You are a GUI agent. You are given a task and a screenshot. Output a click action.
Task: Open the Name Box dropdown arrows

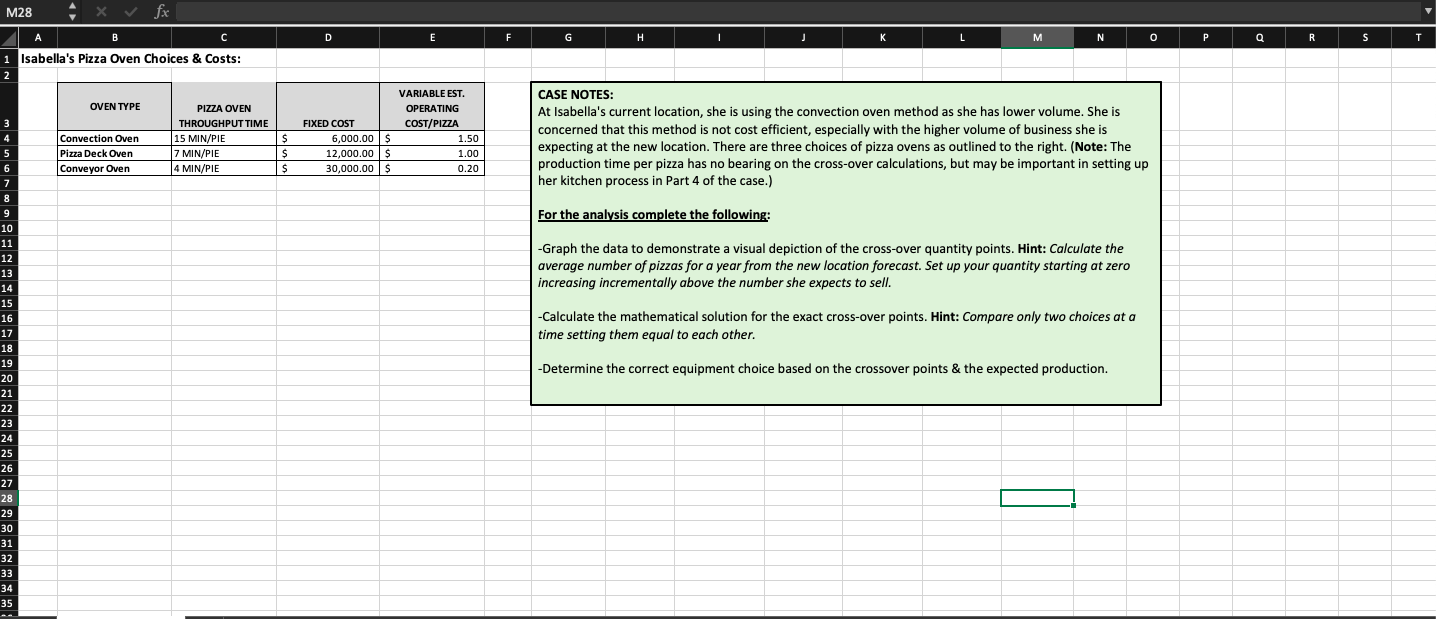point(70,11)
